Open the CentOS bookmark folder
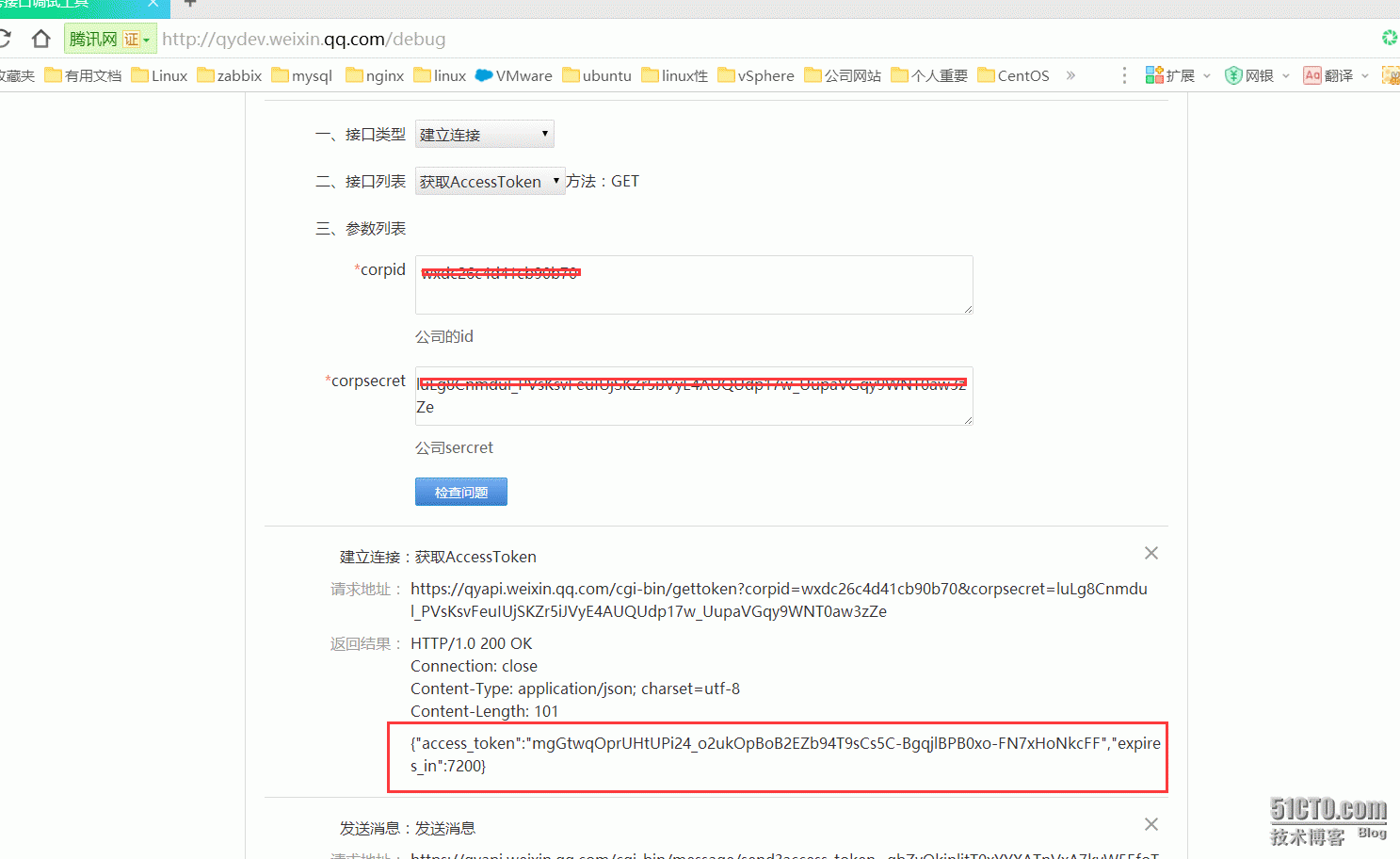The height and width of the screenshot is (859, 1400). coord(1013,75)
